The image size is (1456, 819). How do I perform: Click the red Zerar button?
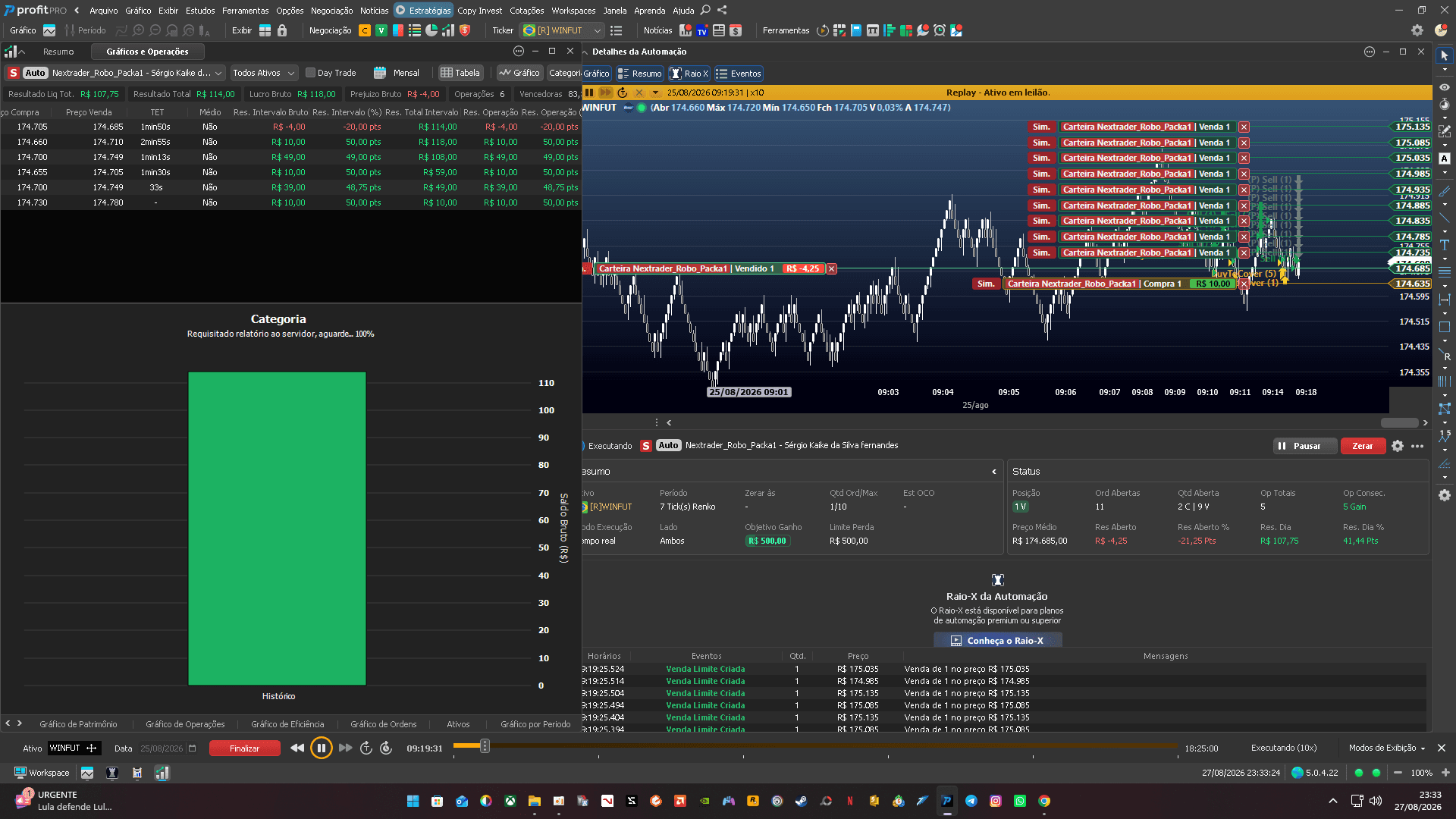coord(1363,446)
